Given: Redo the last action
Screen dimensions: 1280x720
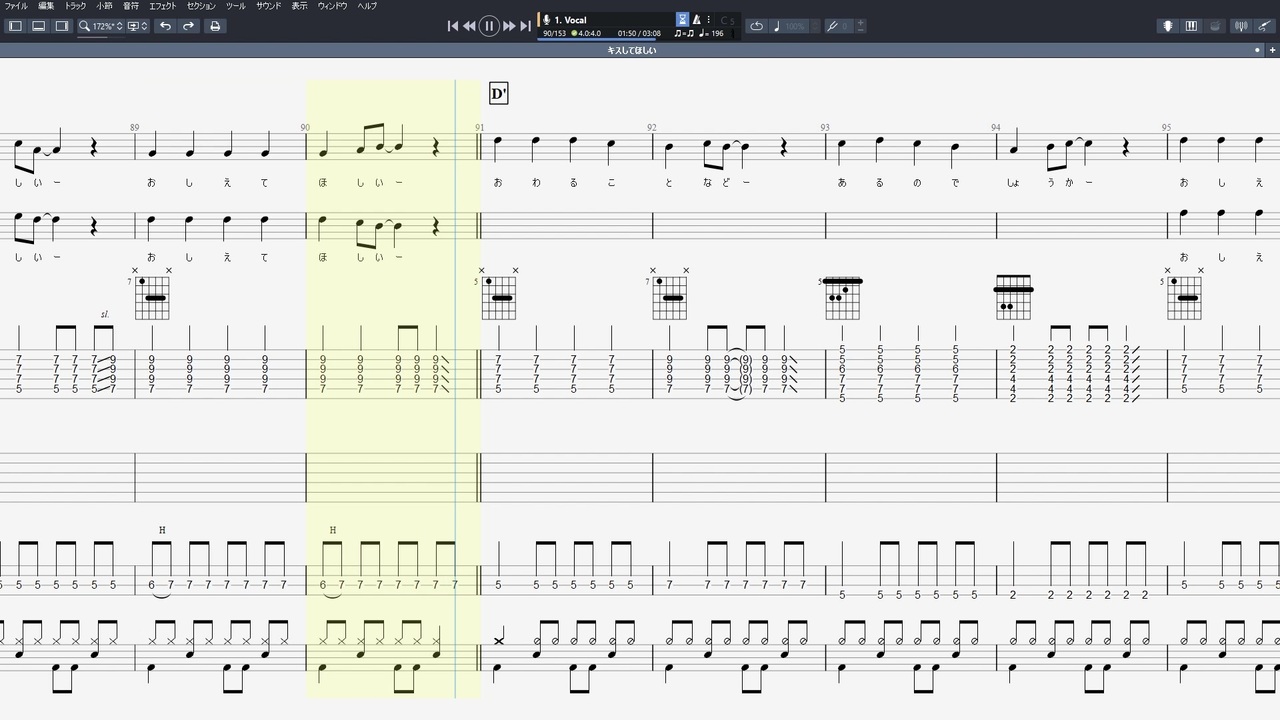Looking at the screenshot, I should pos(188,26).
